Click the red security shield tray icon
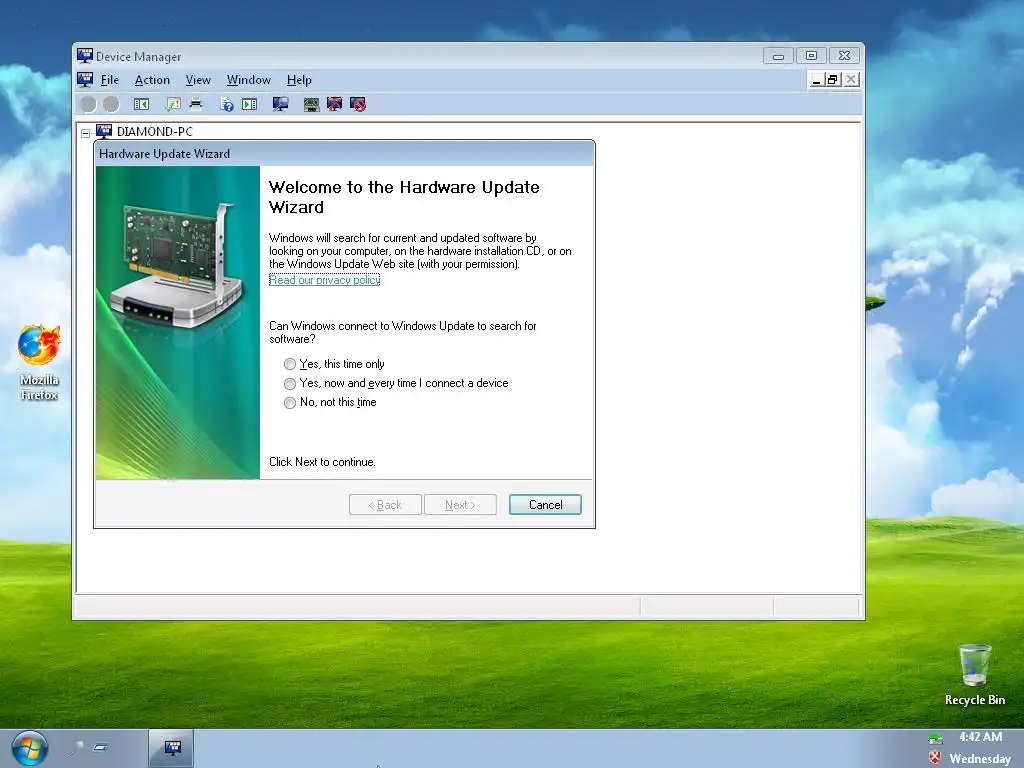Image resolution: width=1024 pixels, height=768 pixels. click(935, 758)
